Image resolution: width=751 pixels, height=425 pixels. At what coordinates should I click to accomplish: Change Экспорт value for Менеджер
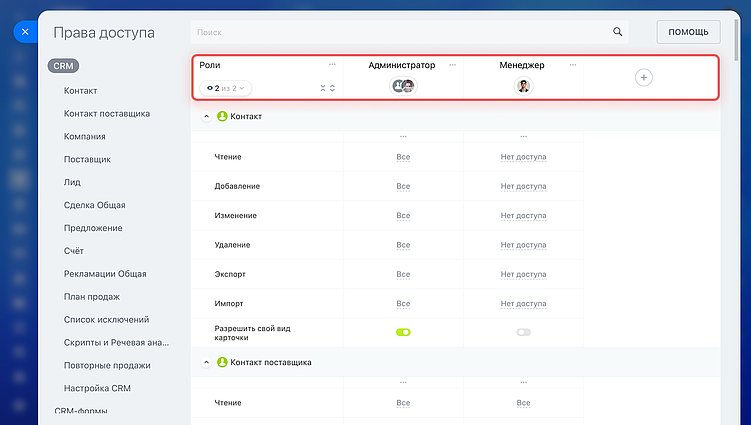pyautogui.click(x=523, y=274)
